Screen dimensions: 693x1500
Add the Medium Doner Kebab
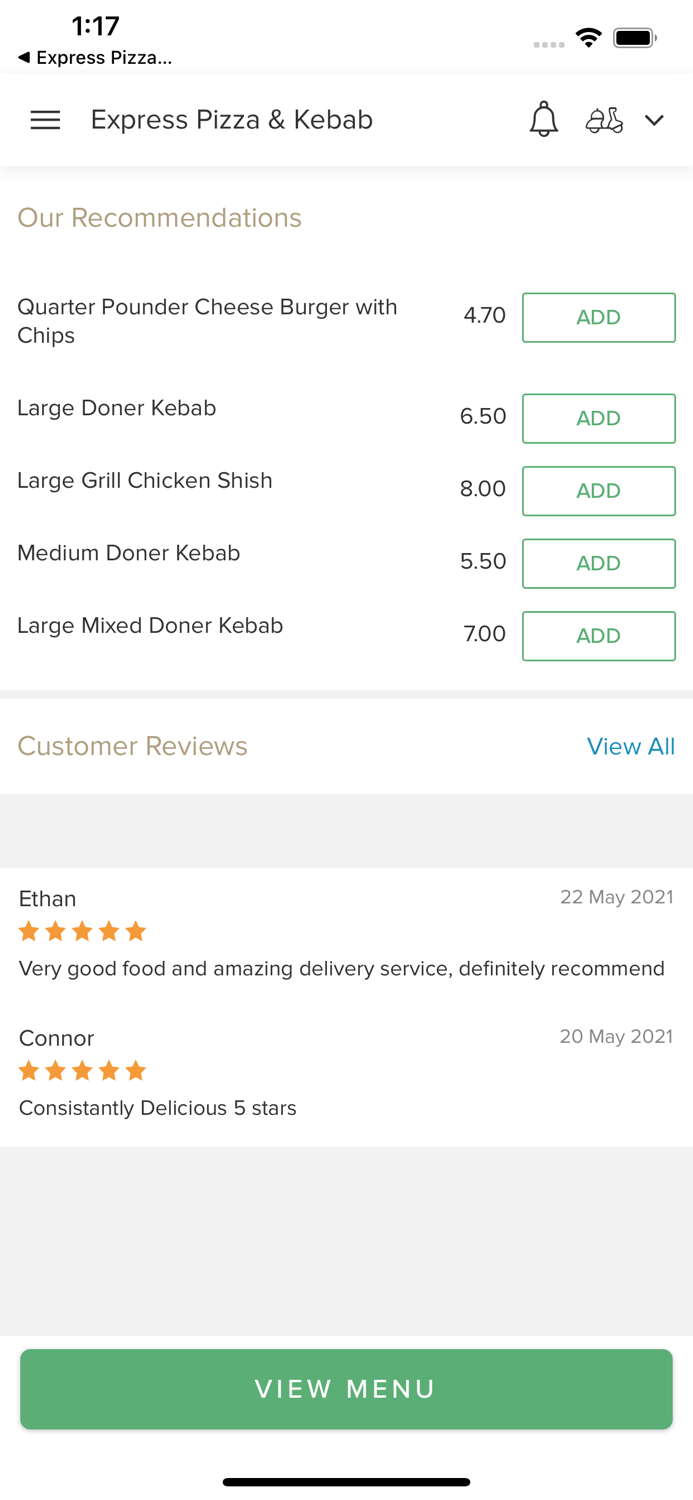coord(598,563)
